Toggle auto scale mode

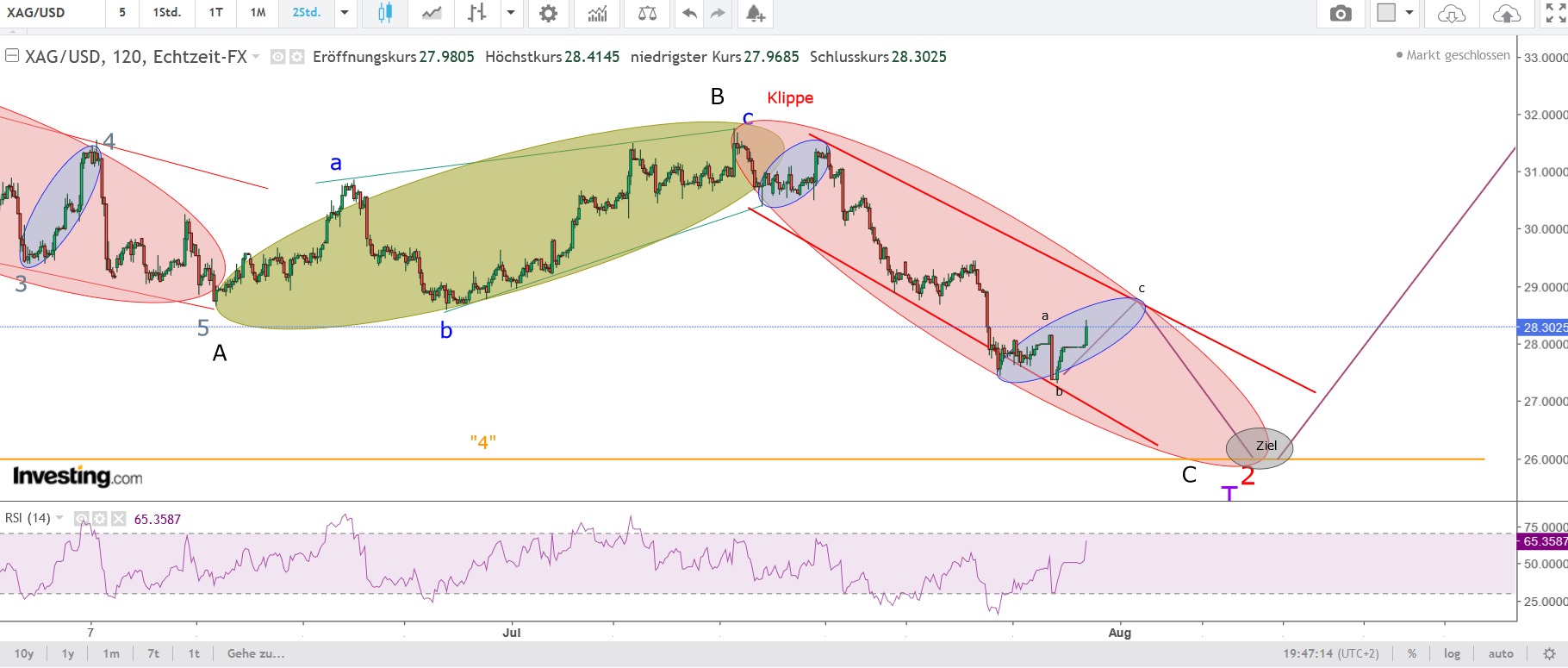(x=1501, y=653)
